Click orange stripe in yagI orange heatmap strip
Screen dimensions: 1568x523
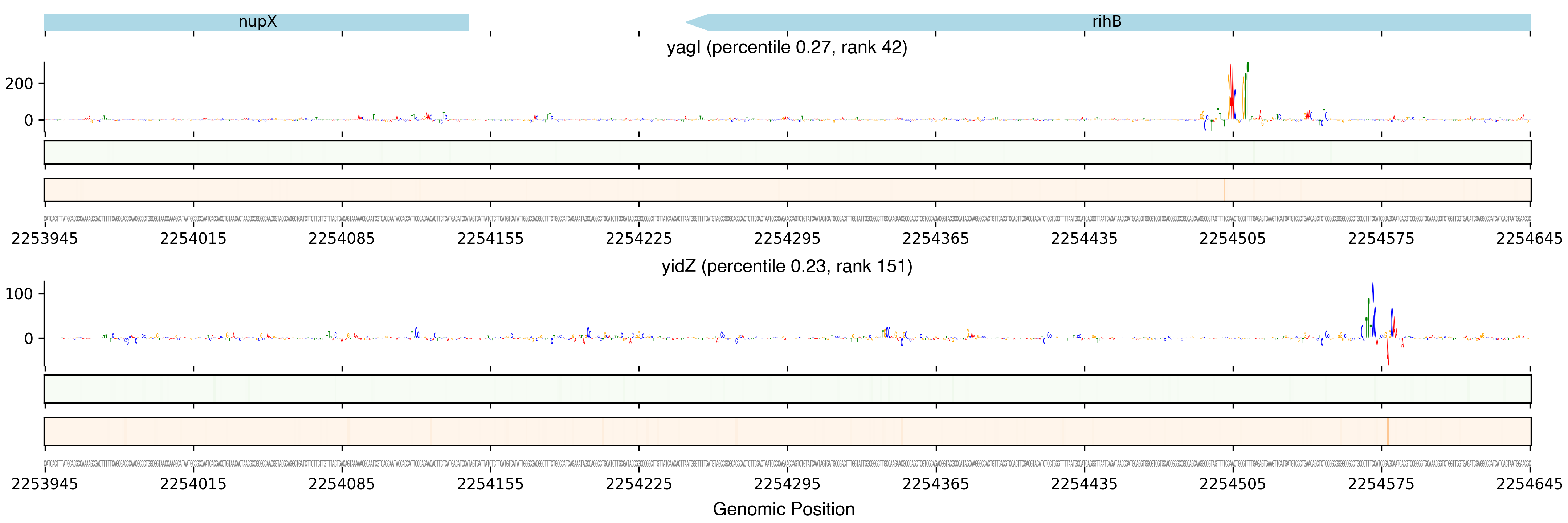tap(1224, 190)
